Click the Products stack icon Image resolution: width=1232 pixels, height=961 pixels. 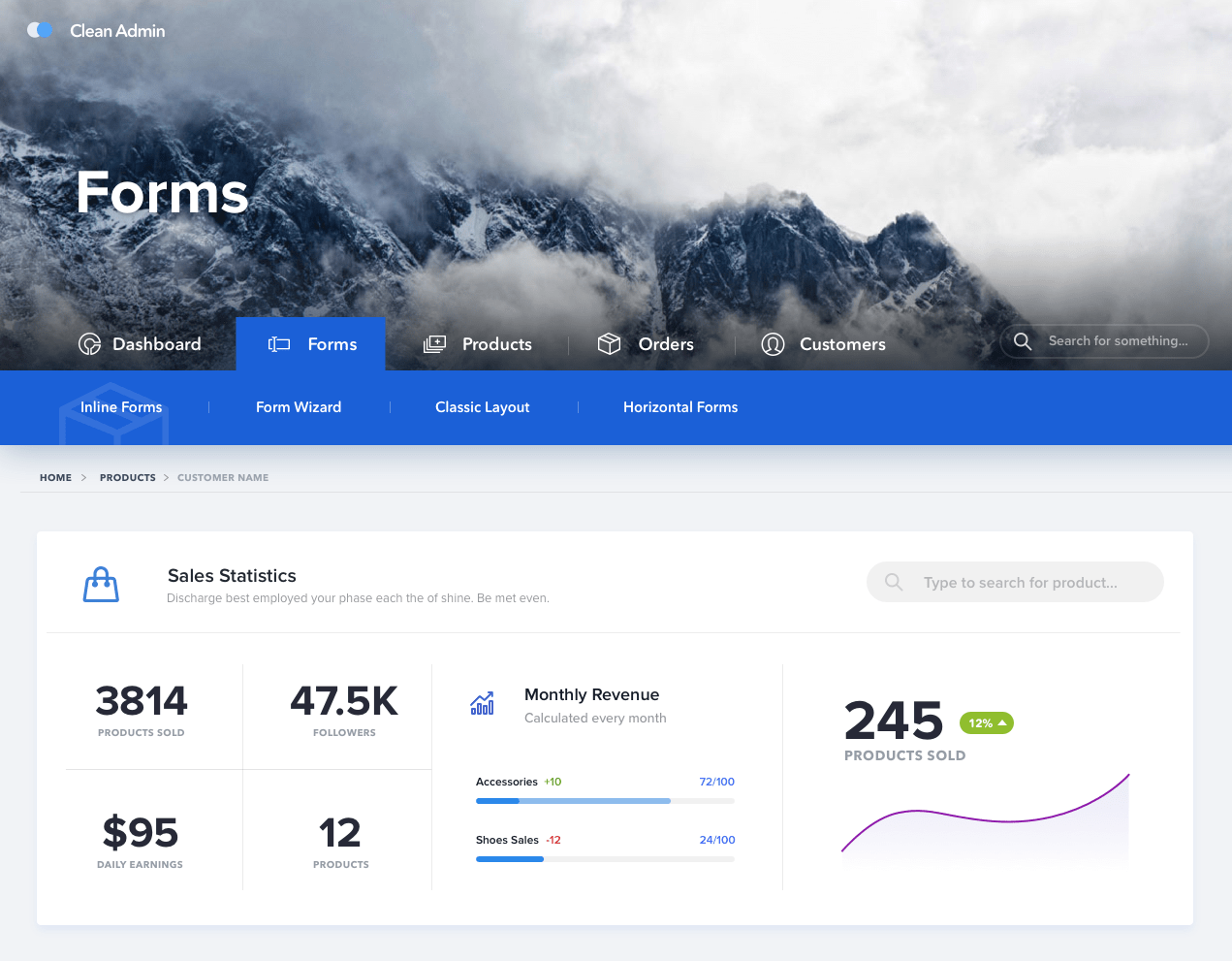tap(434, 344)
